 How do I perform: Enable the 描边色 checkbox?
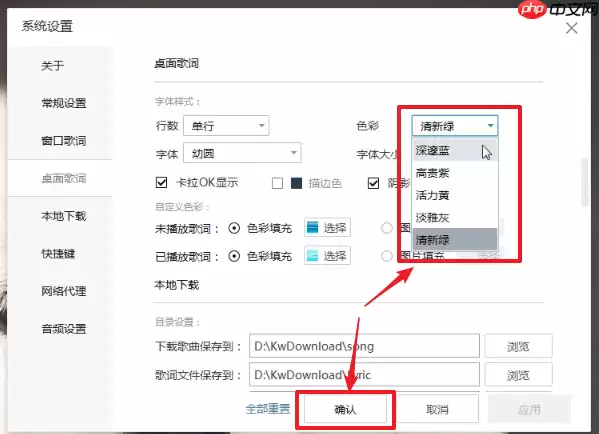tap(277, 183)
